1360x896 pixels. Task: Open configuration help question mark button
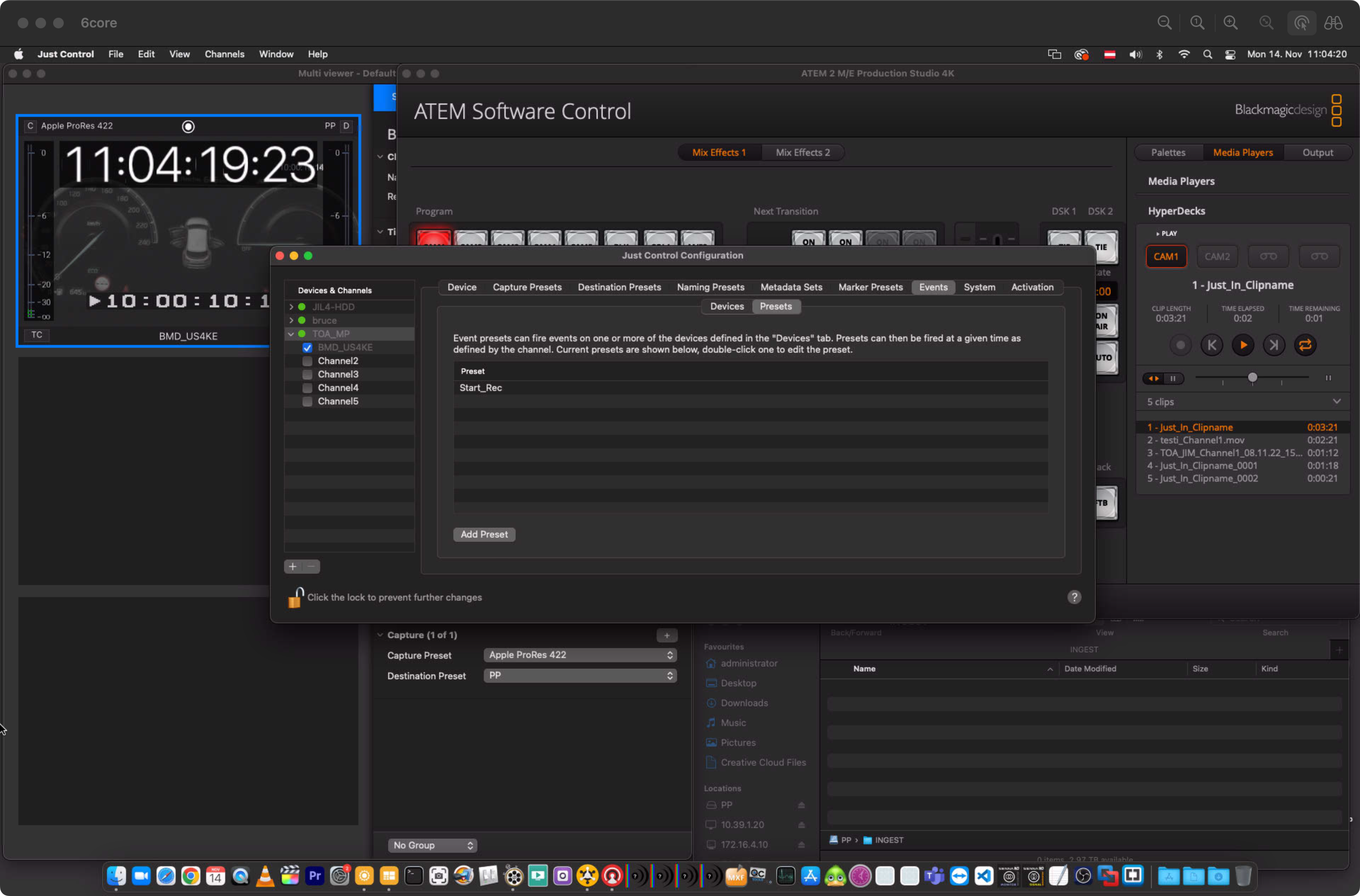pyautogui.click(x=1074, y=597)
